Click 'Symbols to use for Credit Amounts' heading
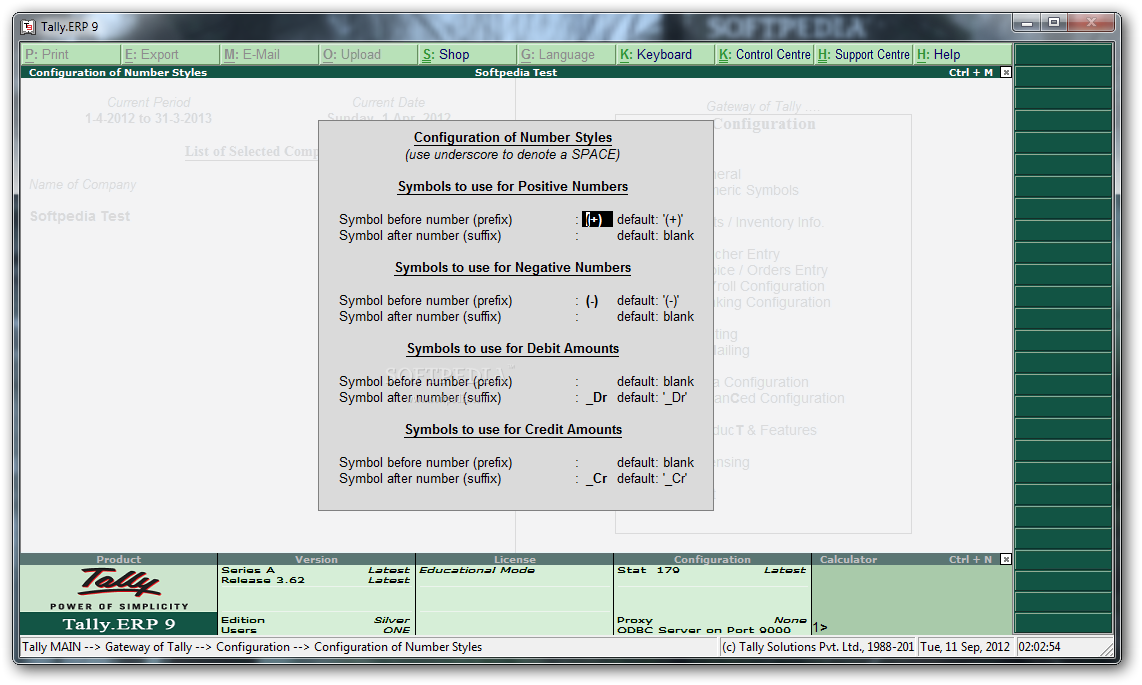 coord(513,429)
